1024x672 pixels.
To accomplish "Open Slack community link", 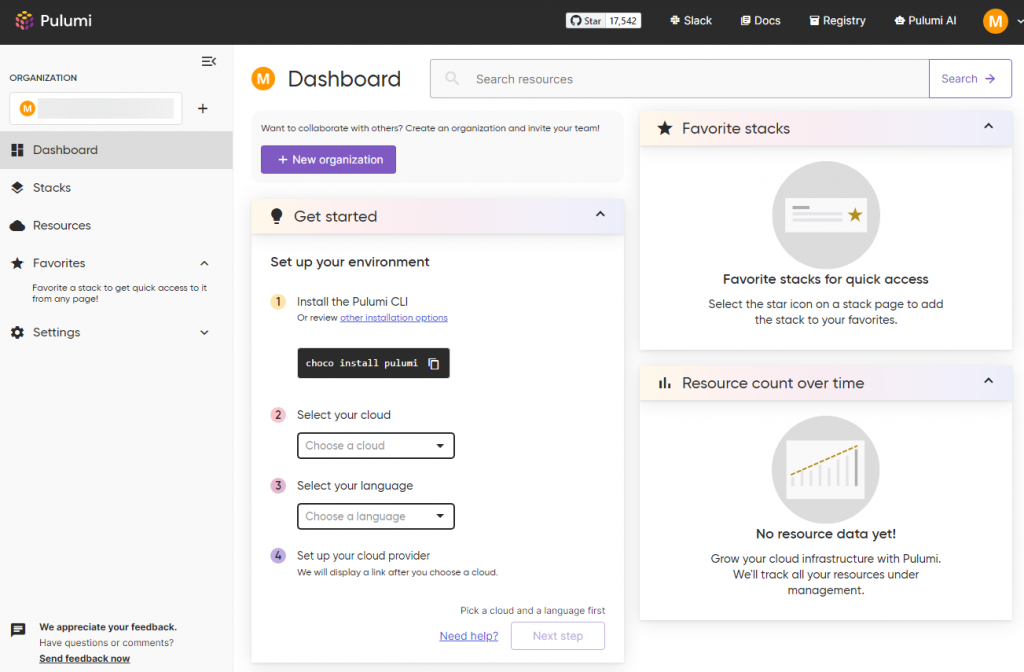I will click(x=691, y=21).
